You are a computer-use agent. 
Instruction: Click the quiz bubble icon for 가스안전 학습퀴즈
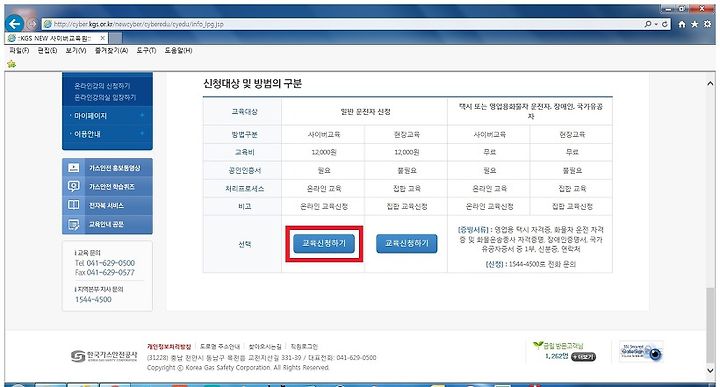(x=74, y=186)
